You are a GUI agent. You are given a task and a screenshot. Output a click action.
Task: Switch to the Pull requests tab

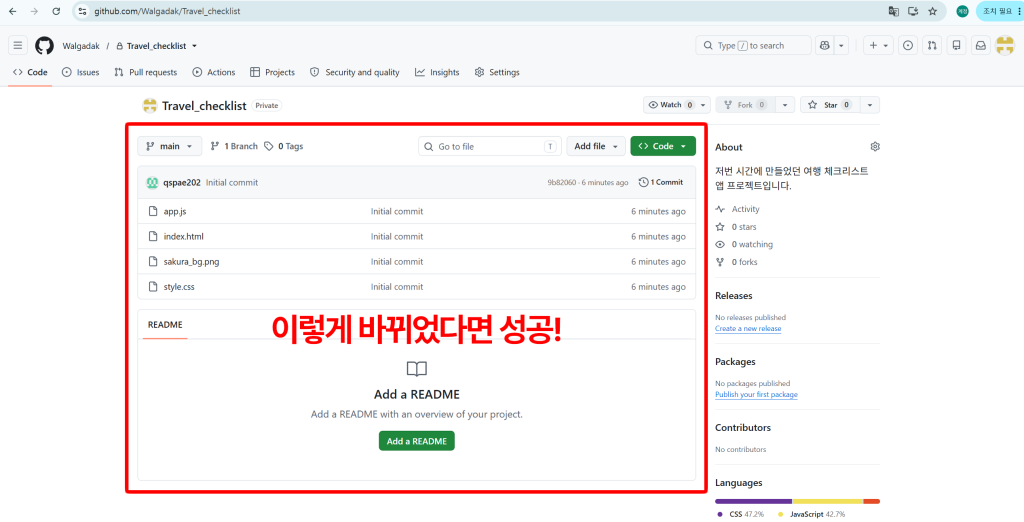(x=145, y=73)
